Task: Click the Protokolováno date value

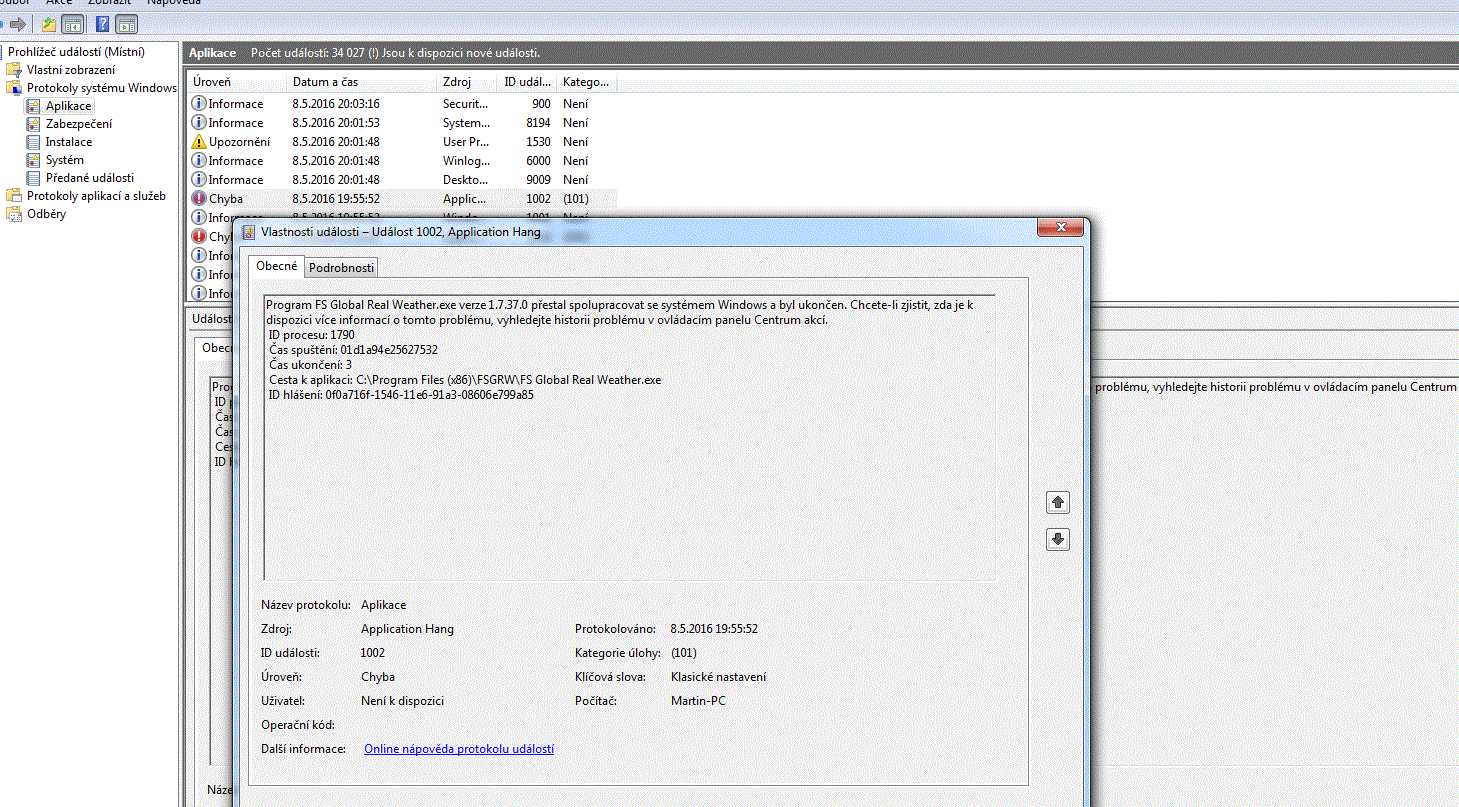Action: coord(714,629)
